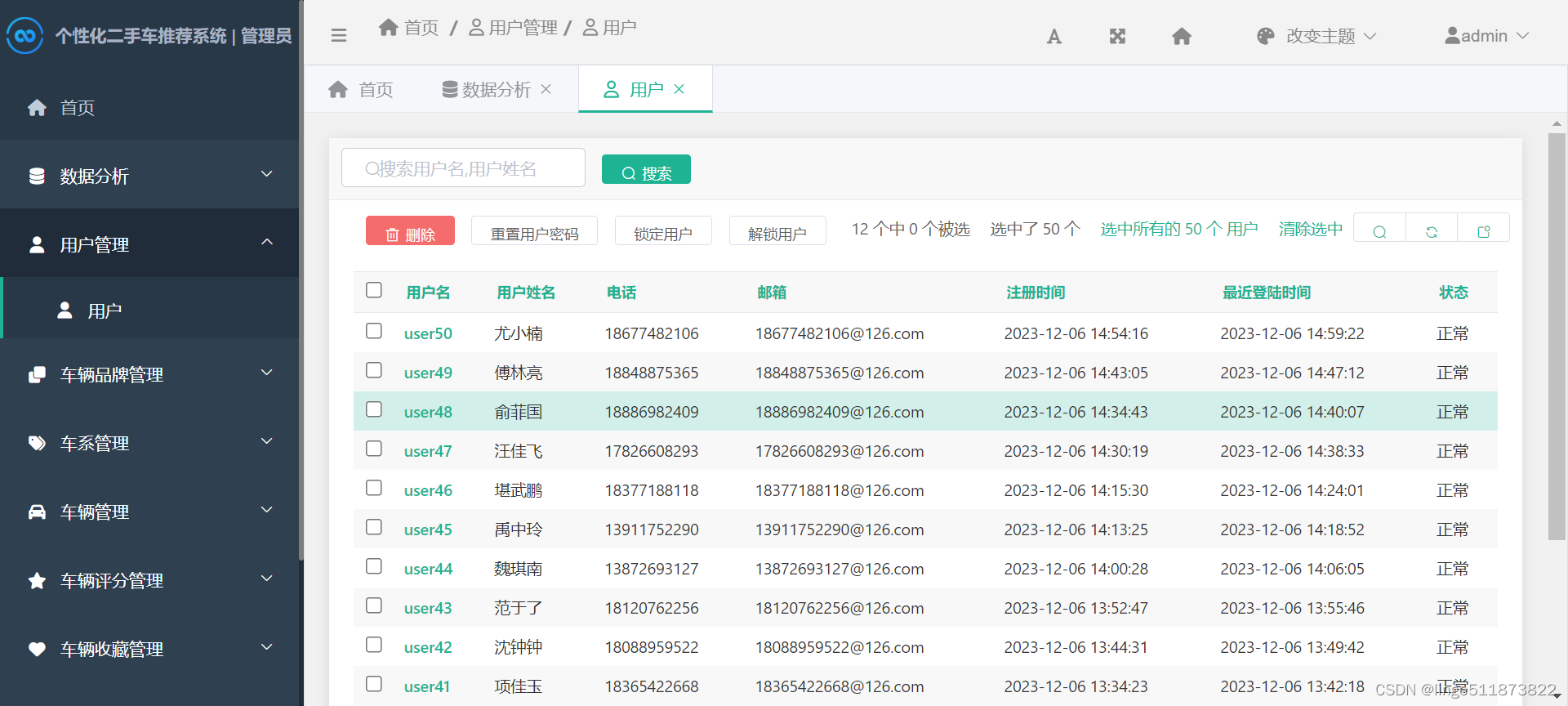Click 用户管理 in the breadcrumb

514,27
